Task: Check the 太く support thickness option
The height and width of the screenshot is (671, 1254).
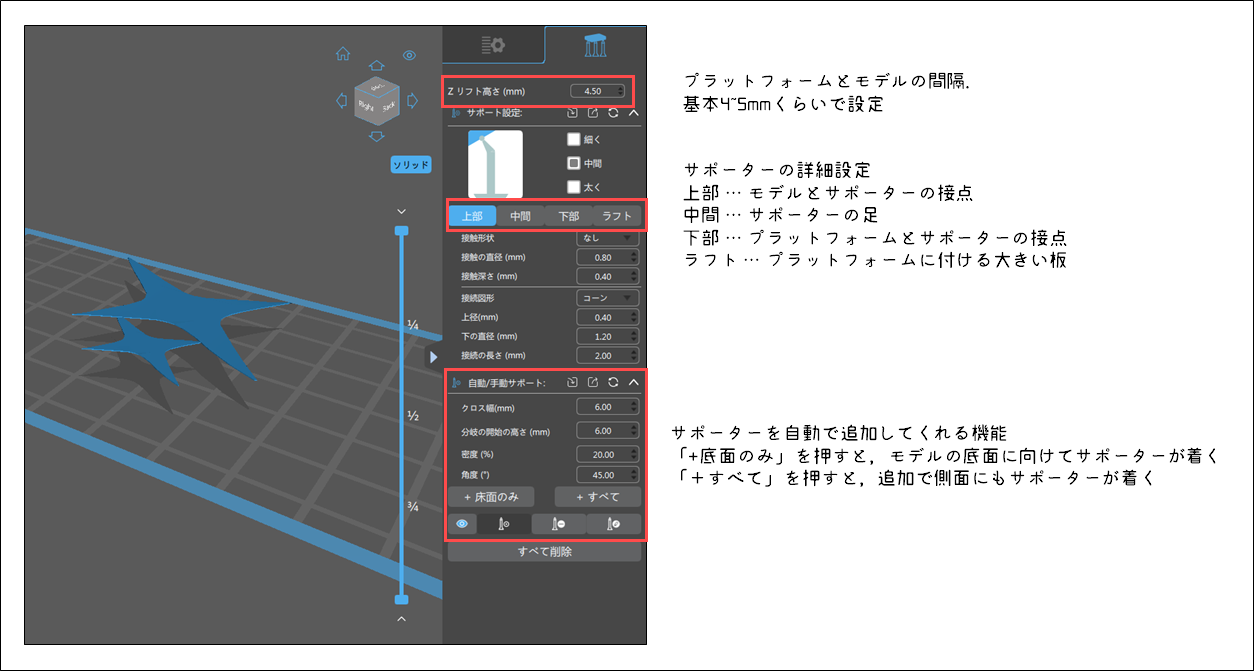Action: 574,186
